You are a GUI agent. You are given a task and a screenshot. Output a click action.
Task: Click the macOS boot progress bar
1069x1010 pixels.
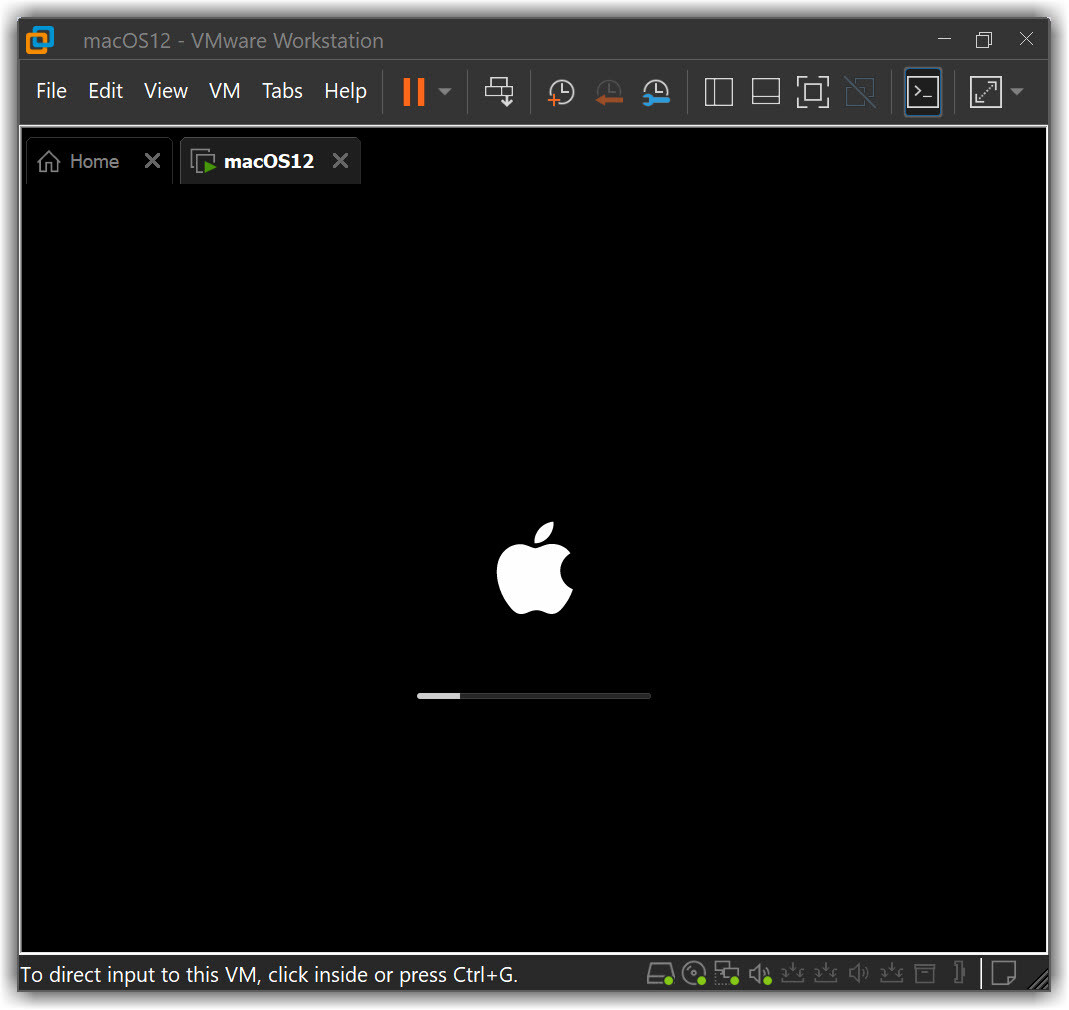tap(534, 696)
